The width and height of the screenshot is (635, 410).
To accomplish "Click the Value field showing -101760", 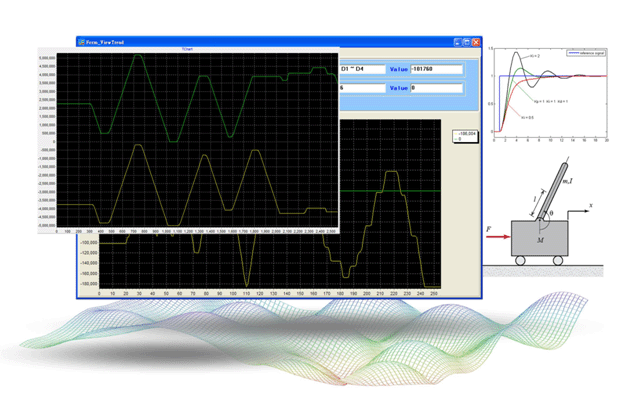I will pyautogui.click(x=437, y=69).
